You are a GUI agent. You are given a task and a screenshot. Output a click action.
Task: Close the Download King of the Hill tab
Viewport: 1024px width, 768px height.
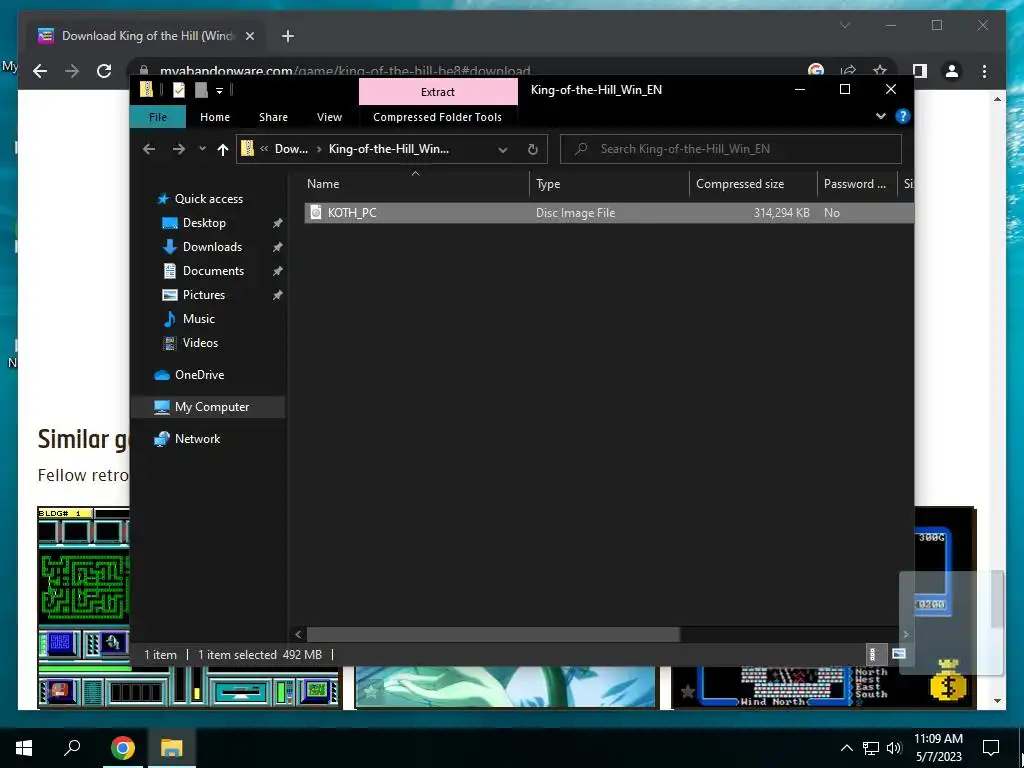tap(249, 36)
